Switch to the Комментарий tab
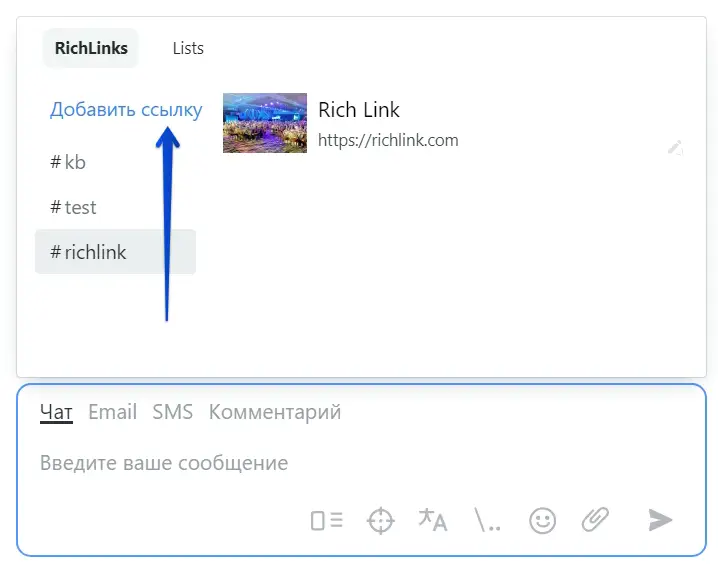This screenshot has height=568, width=718. [x=275, y=412]
